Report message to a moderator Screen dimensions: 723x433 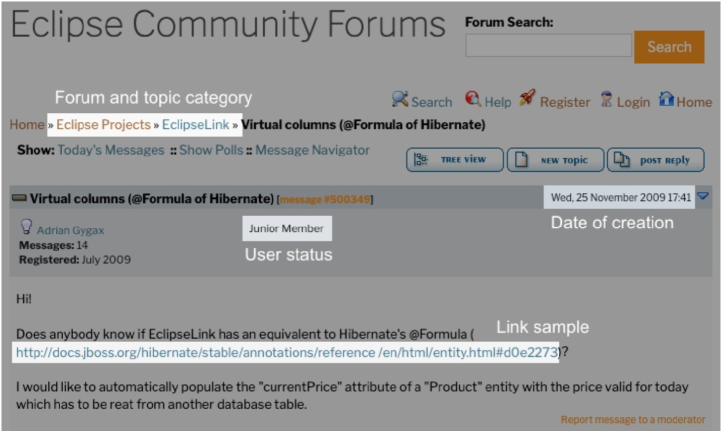(x=632, y=420)
